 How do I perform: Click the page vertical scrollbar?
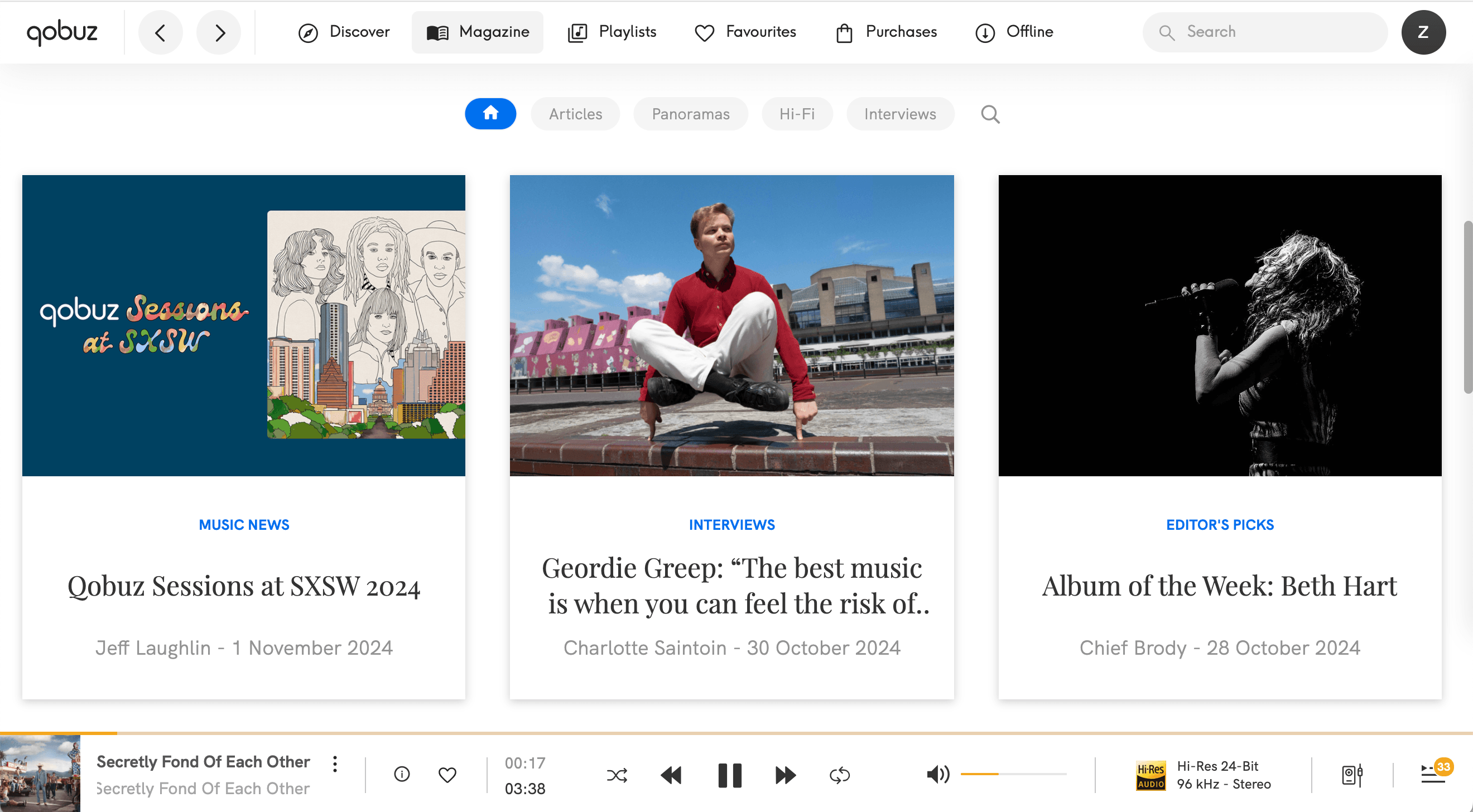click(1468, 307)
